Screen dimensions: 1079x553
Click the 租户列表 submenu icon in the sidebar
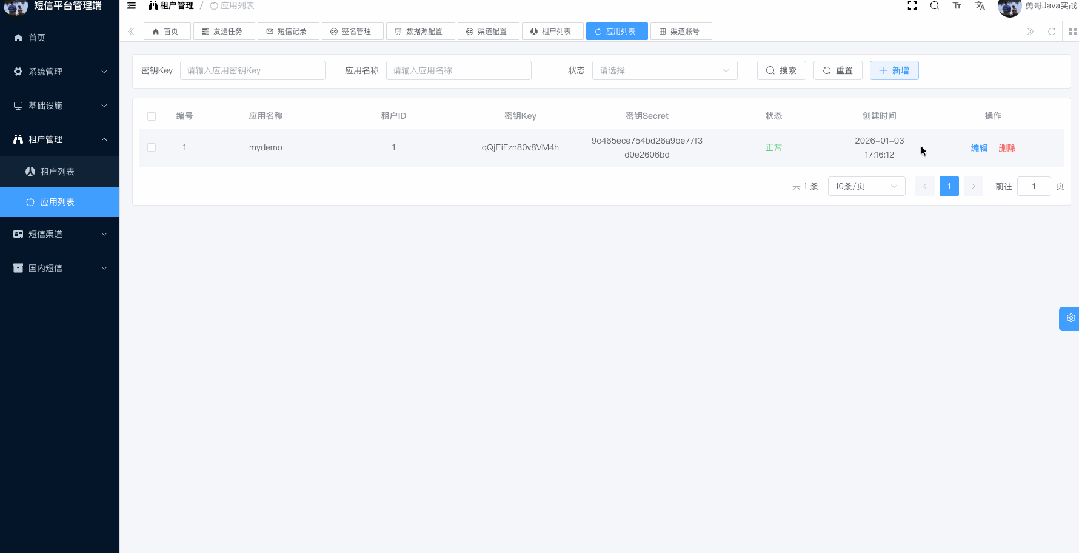tap(30, 171)
